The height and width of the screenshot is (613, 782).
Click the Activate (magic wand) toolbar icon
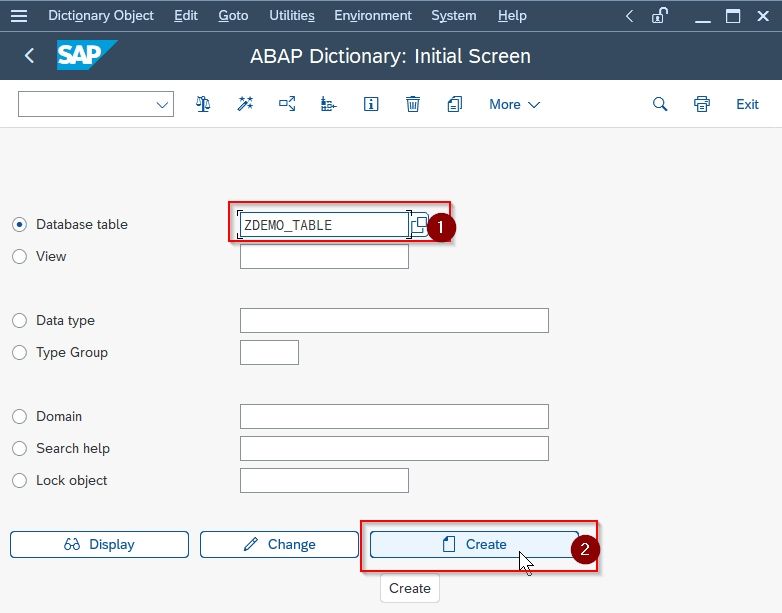point(245,104)
